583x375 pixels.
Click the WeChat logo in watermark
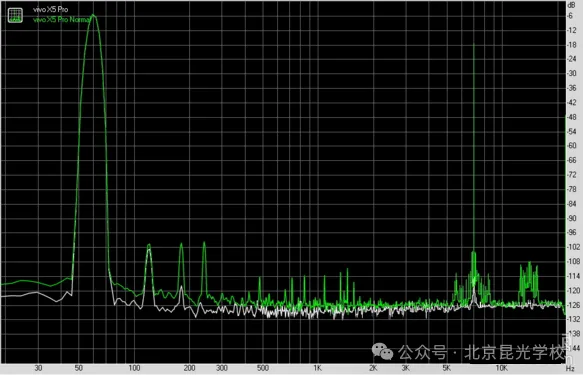click(382, 351)
